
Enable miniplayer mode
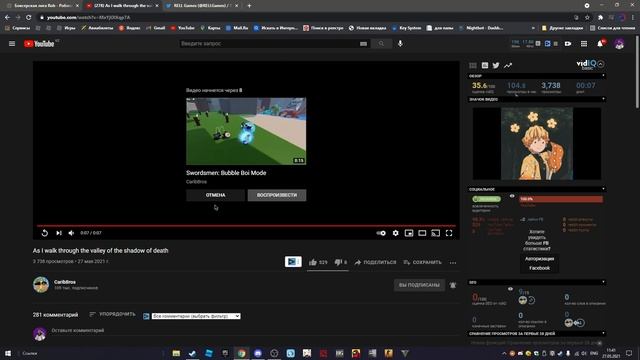(x=409, y=233)
